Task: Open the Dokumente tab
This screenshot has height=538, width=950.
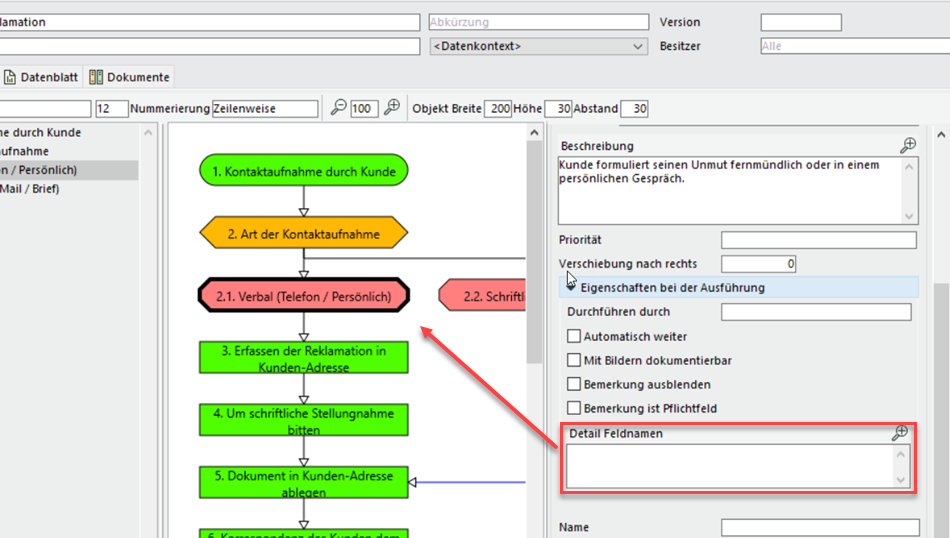Action: pos(130,77)
